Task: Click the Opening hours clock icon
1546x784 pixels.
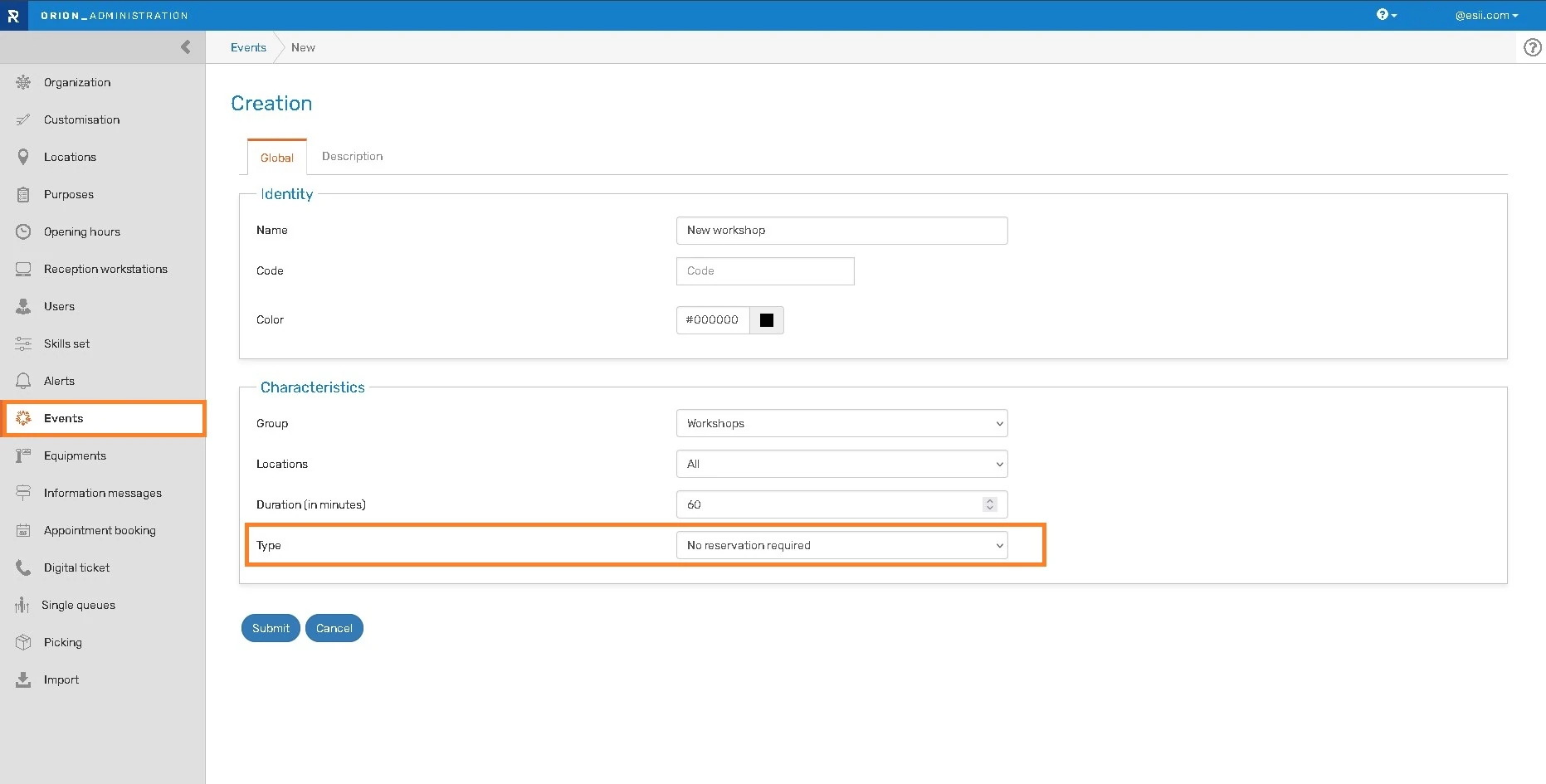Action: (23, 231)
